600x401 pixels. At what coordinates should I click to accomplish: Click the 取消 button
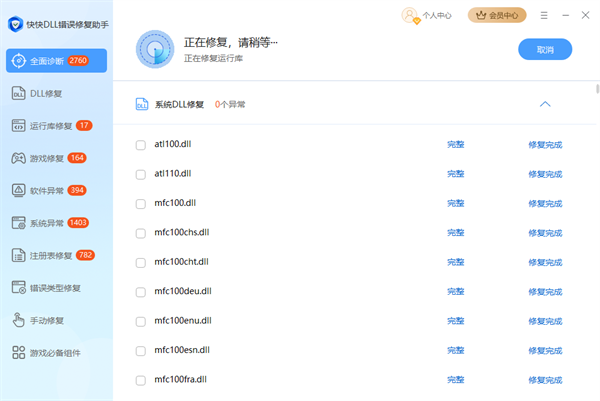click(545, 49)
